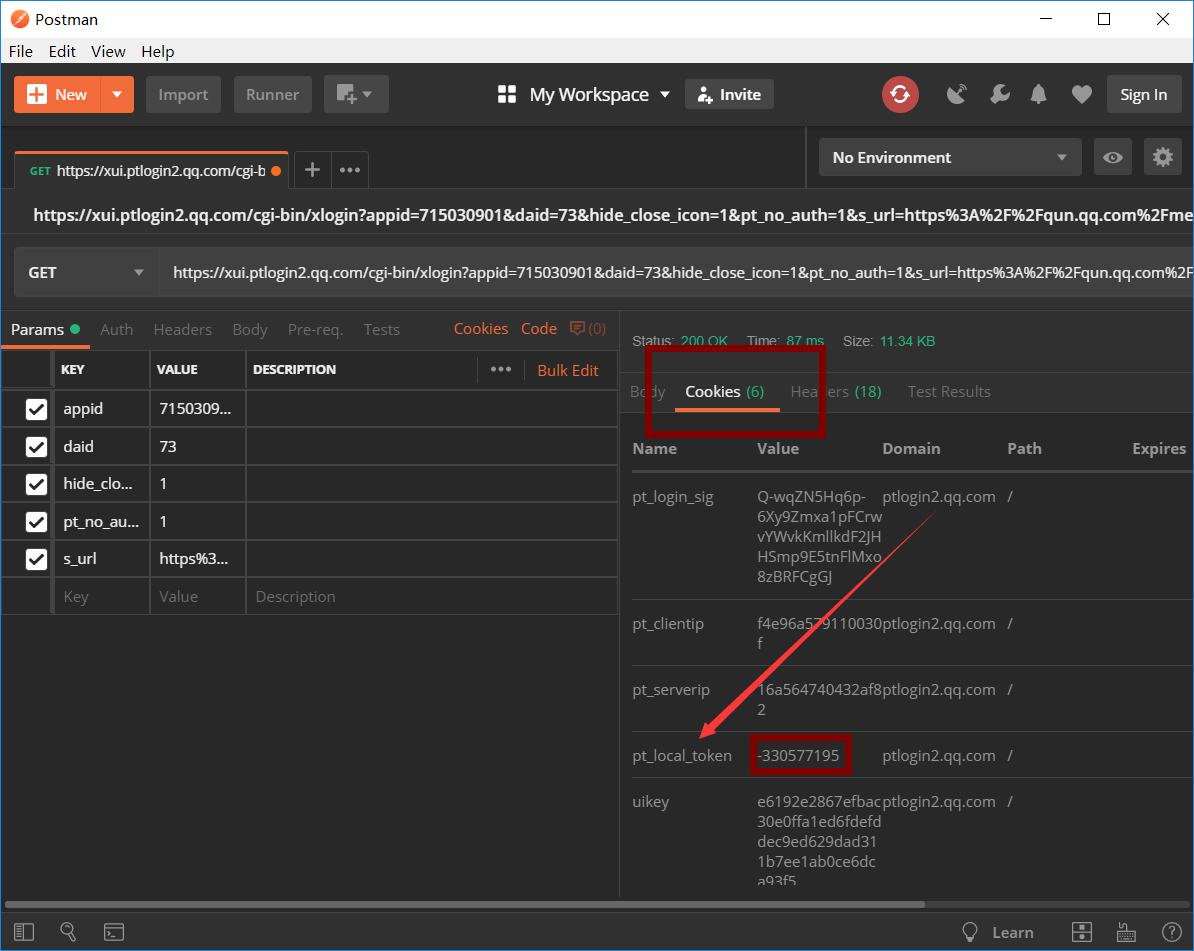Open the comments icon next to Code

click(x=587, y=329)
